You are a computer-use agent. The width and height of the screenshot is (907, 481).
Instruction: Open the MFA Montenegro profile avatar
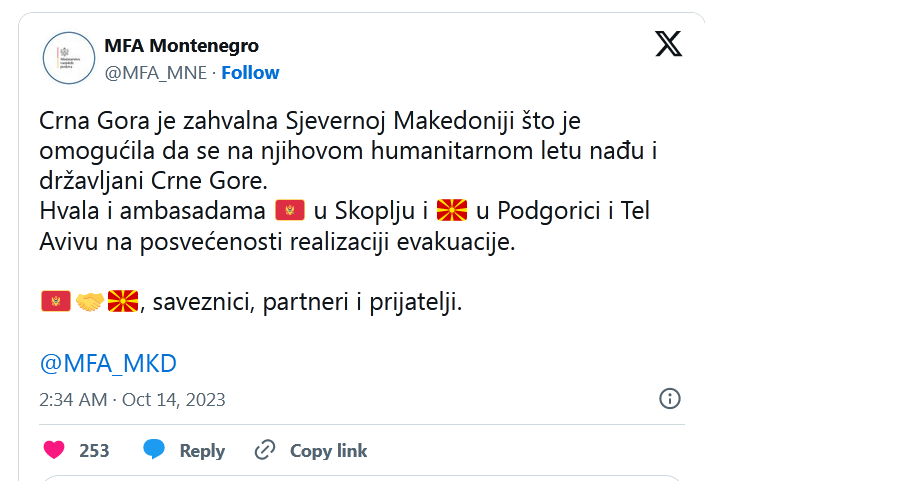coord(68,58)
